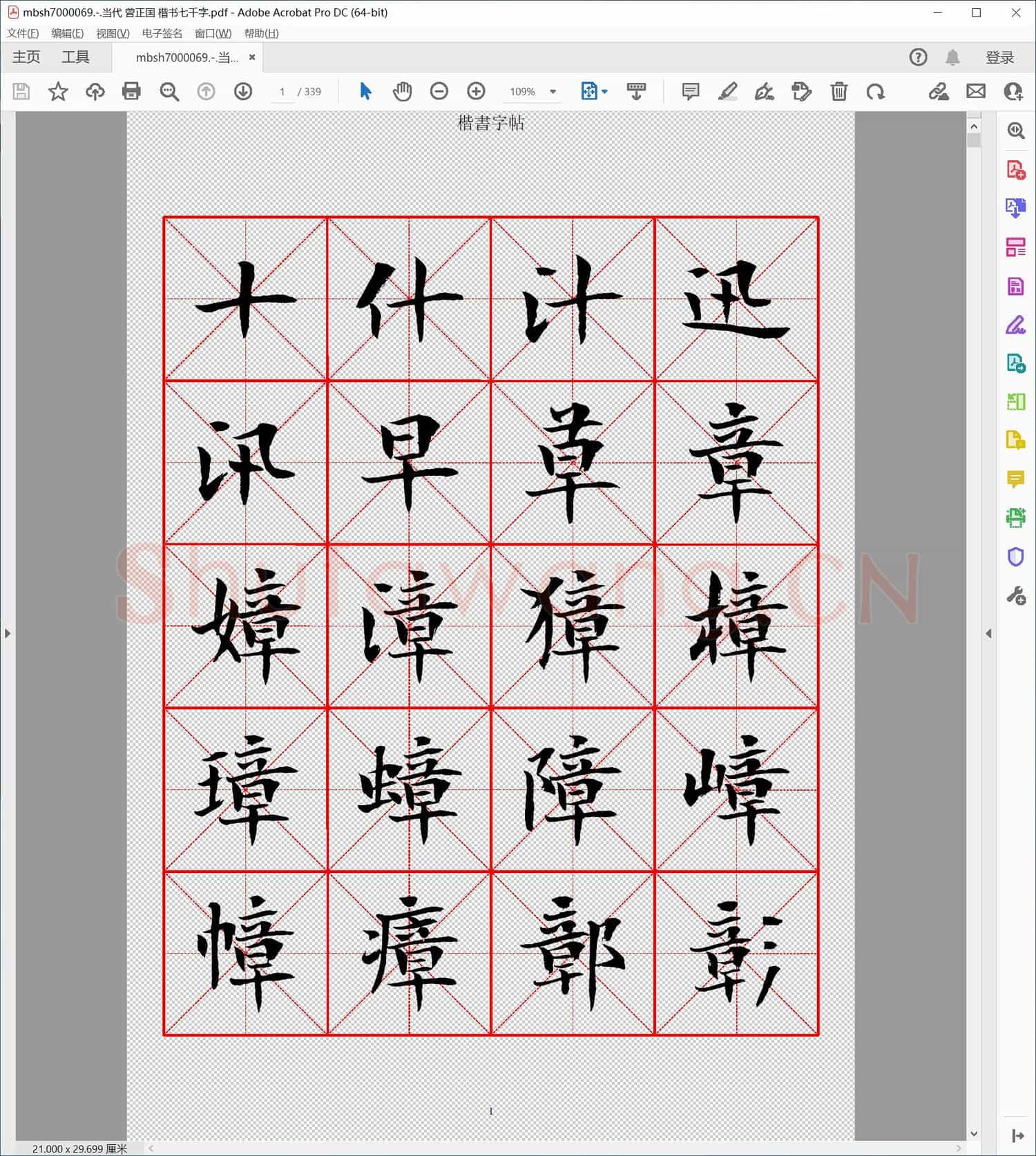
Task: Expand fit page options dropdown arrow
Action: (605, 91)
